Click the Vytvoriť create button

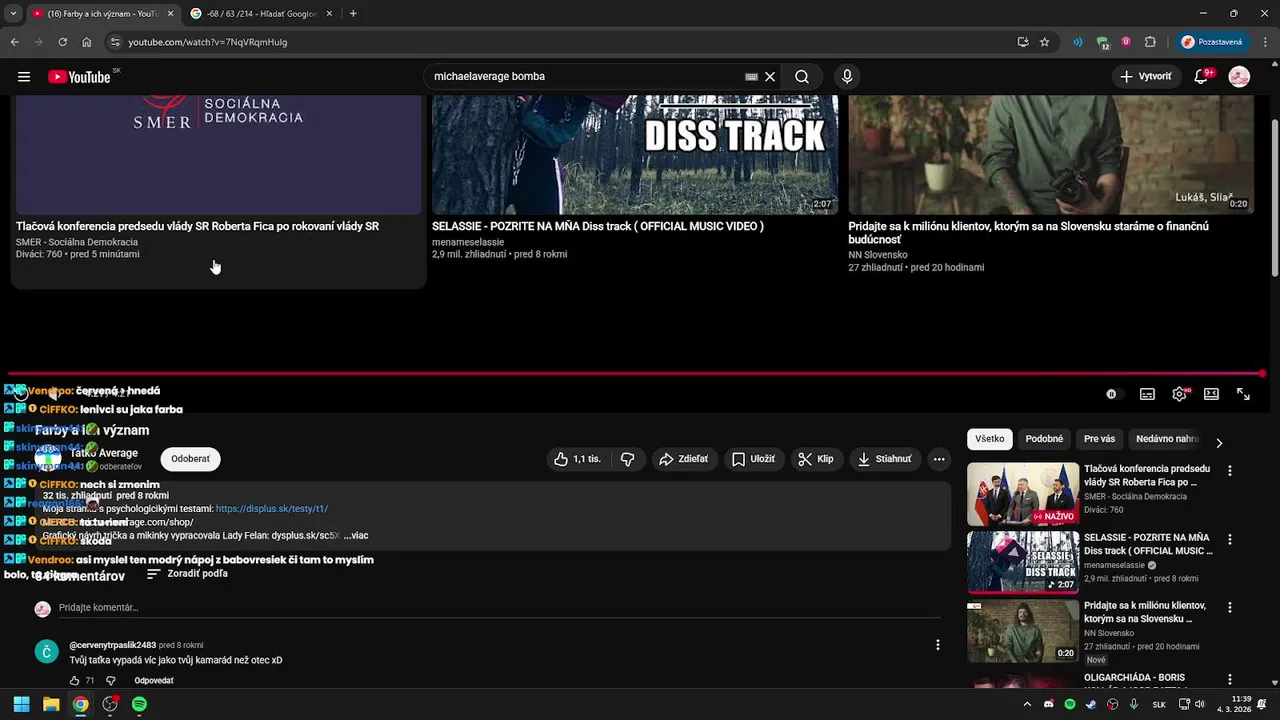coord(1146,77)
